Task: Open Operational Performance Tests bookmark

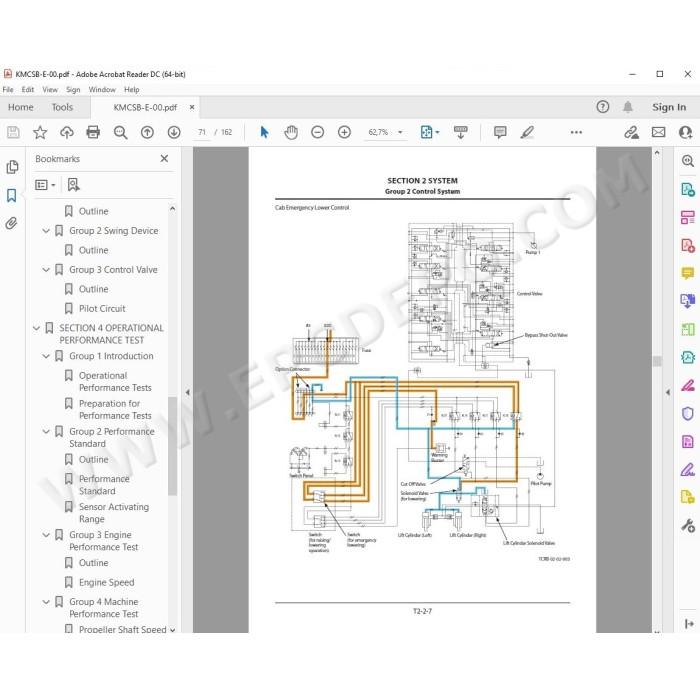Action: [x=115, y=382]
